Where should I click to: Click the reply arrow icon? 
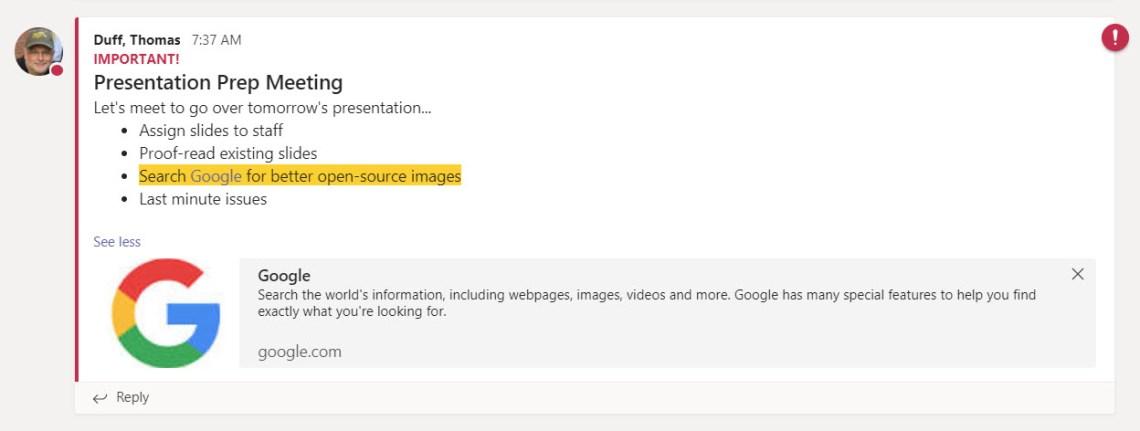pos(100,398)
